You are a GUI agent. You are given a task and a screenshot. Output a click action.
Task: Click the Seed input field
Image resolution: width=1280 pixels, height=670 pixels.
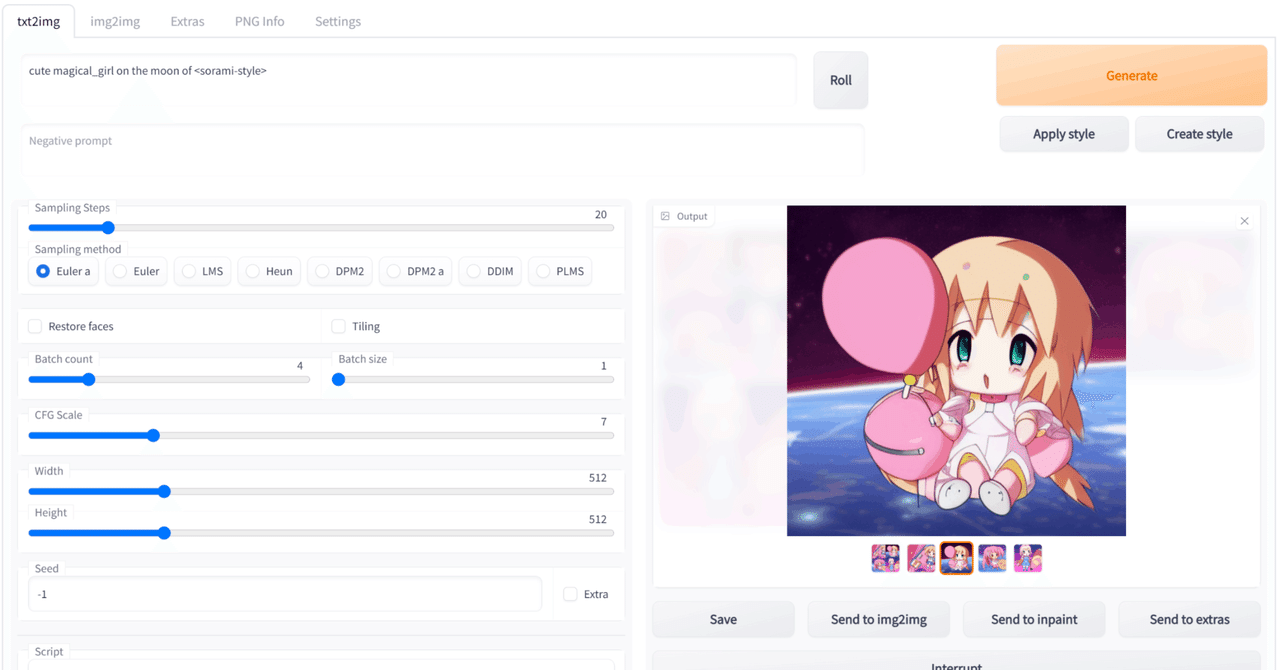pyautogui.click(x=285, y=594)
